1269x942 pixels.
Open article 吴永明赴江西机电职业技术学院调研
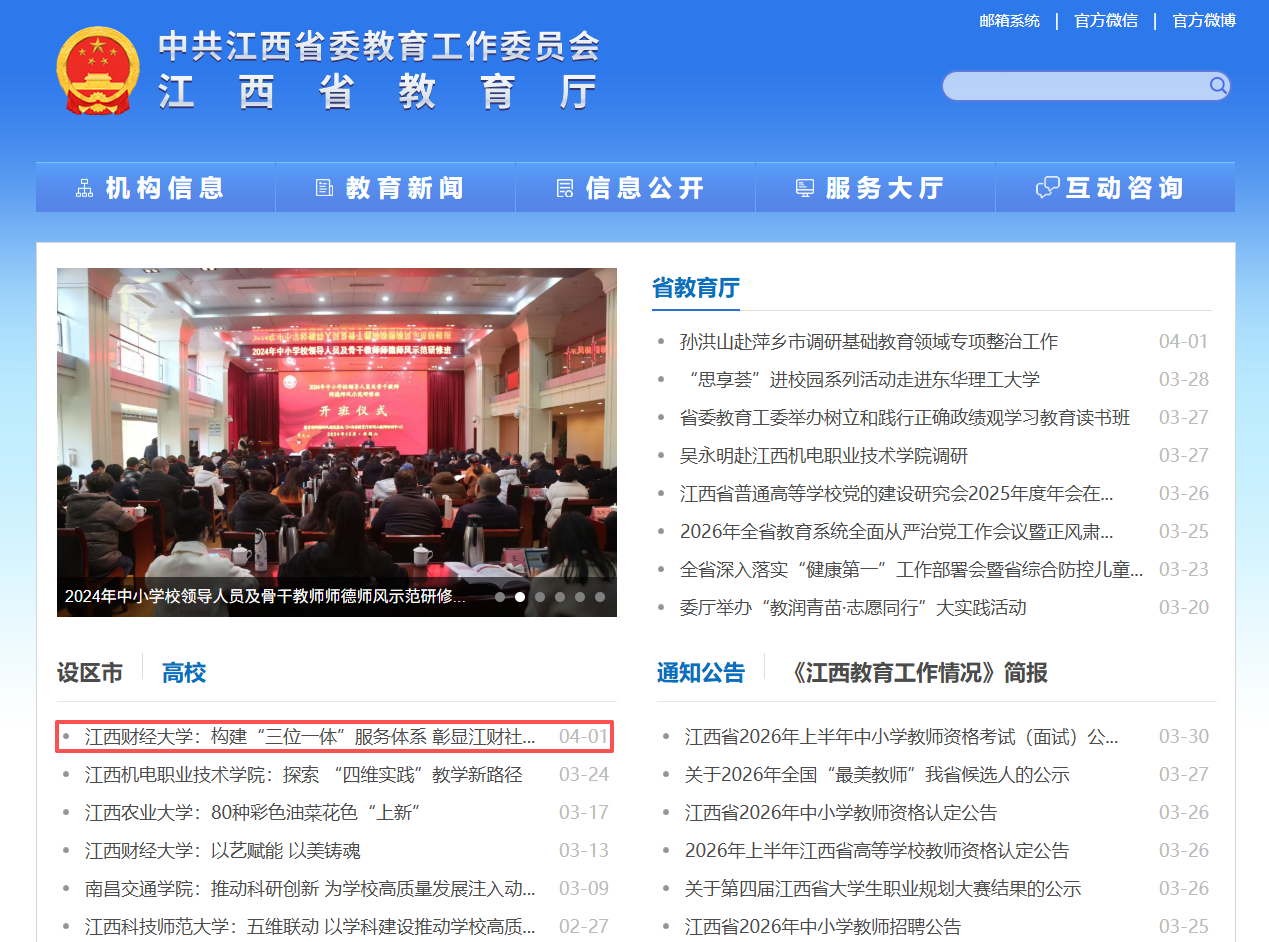click(824, 456)
